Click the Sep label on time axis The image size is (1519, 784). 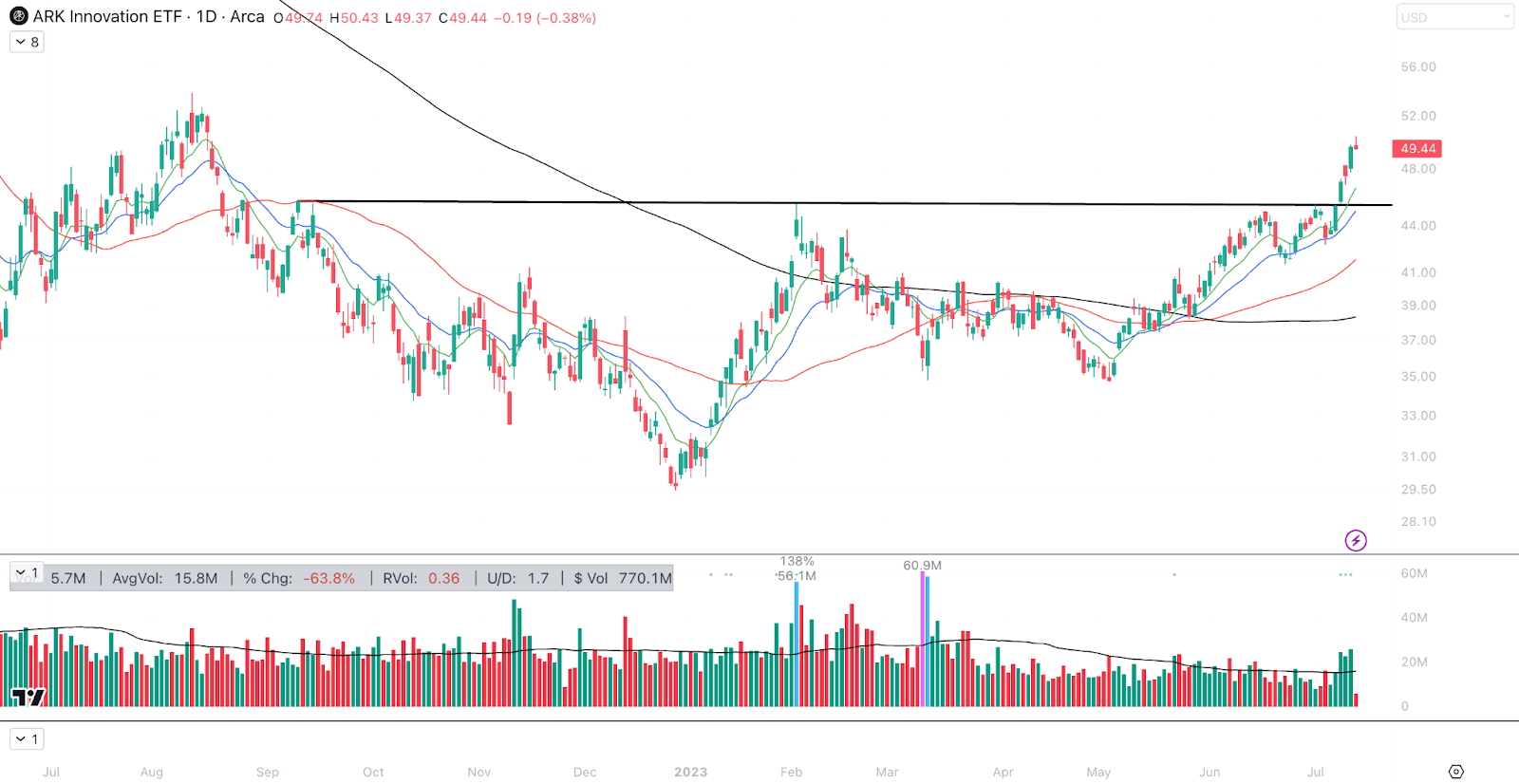click(268, 772)
